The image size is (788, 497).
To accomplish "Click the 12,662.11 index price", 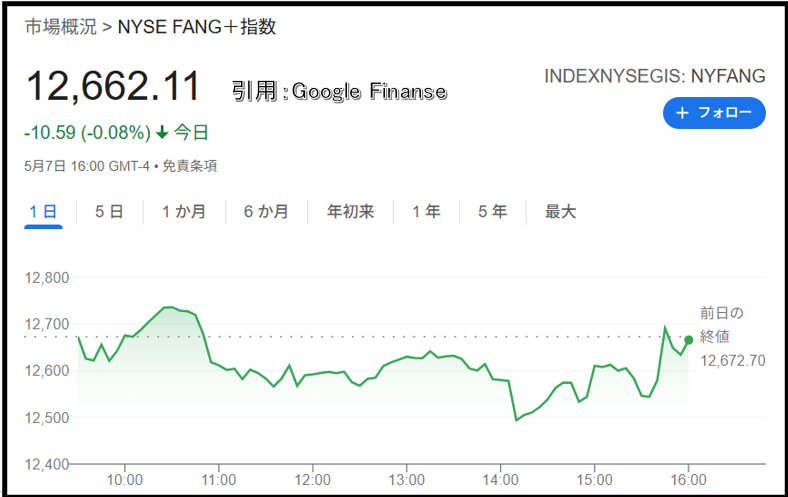I will point(114,86).
